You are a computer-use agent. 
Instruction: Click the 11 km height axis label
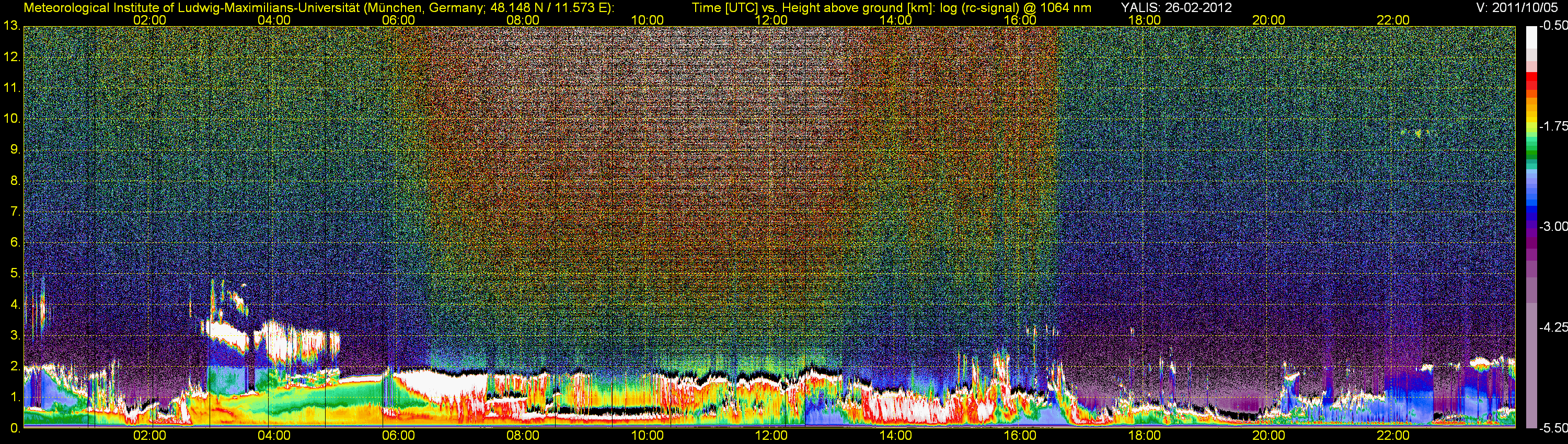[11, 88]
